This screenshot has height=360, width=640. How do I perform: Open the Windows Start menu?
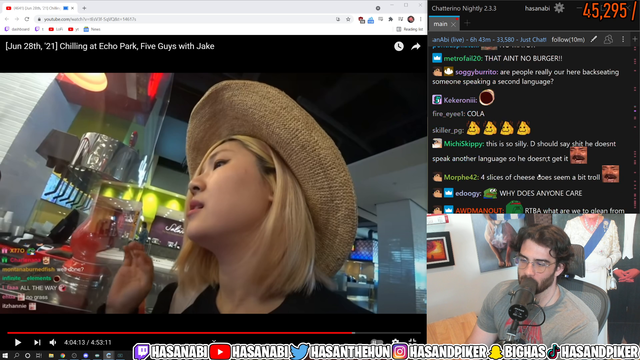coord(5,356)
